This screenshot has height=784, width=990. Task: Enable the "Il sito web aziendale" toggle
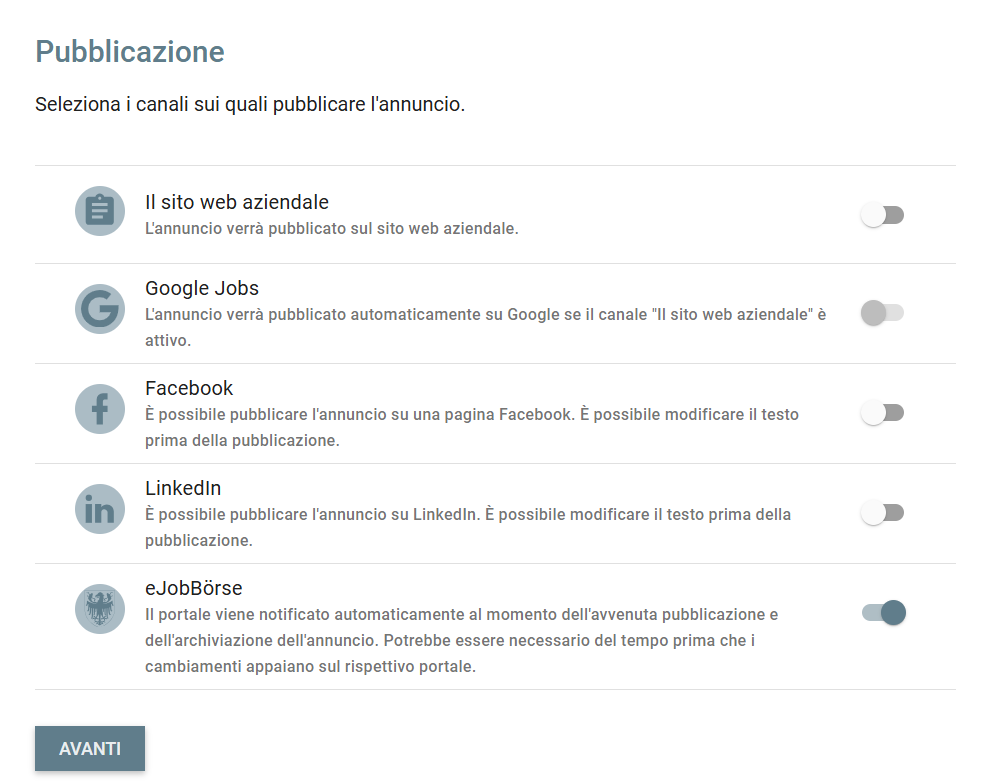click(882, 215)
